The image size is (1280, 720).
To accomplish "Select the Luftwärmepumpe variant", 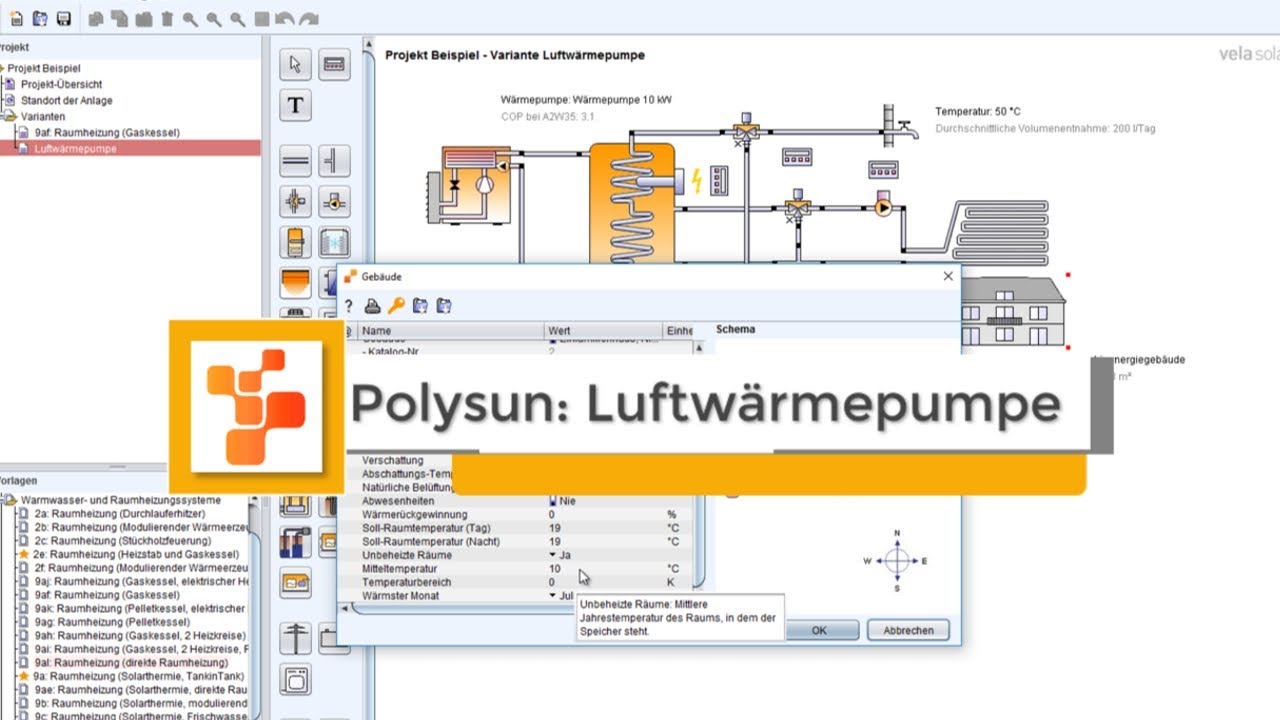I will (75, 148).
